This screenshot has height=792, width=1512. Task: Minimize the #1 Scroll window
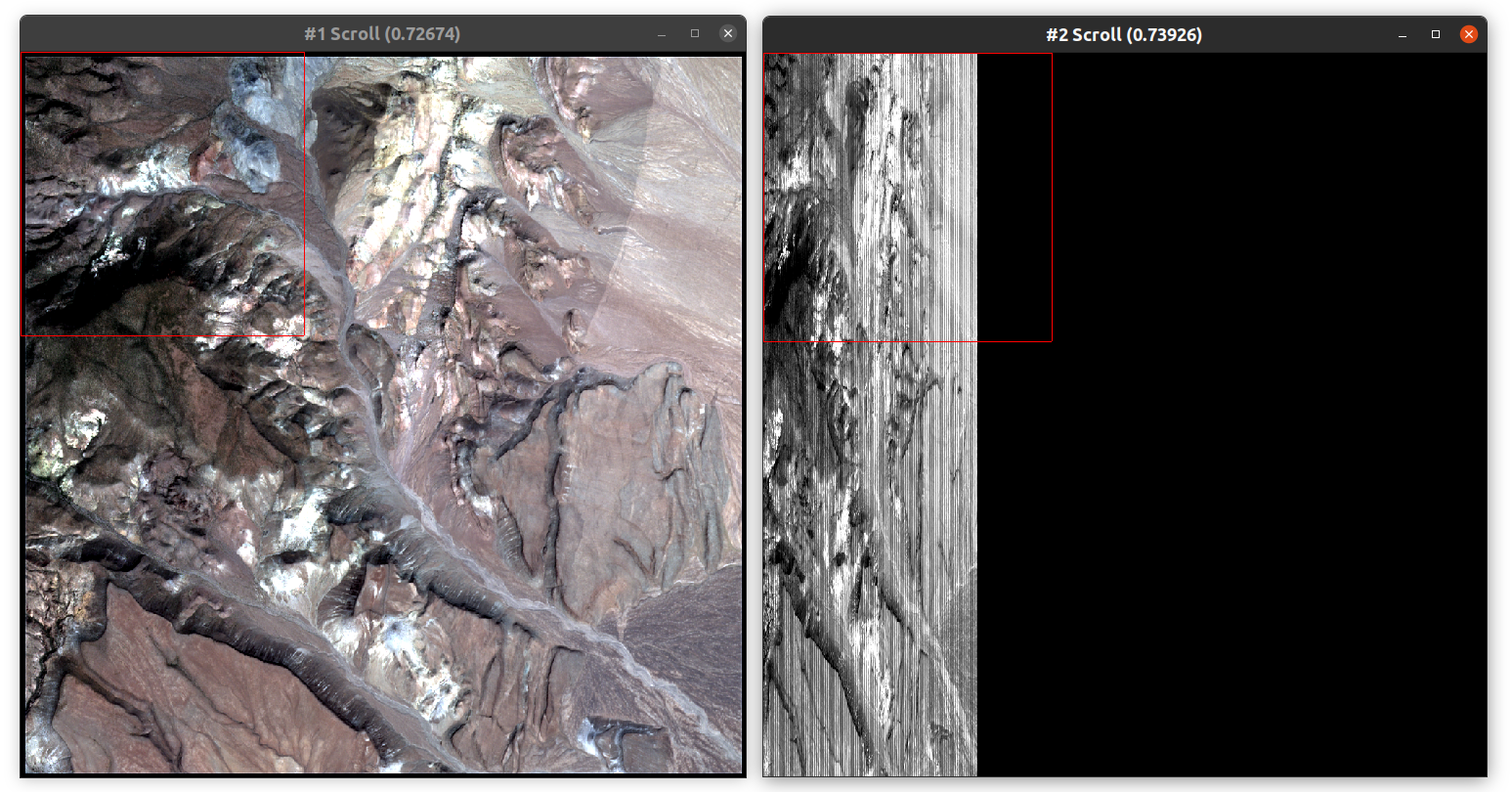pyautogui.click(x=663, y=32)
